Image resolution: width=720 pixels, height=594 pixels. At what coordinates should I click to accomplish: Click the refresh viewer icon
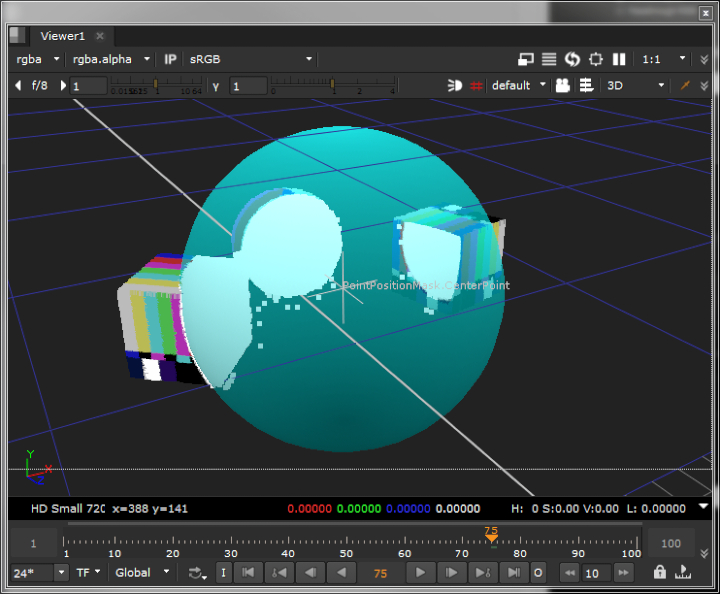pos(572,59)
